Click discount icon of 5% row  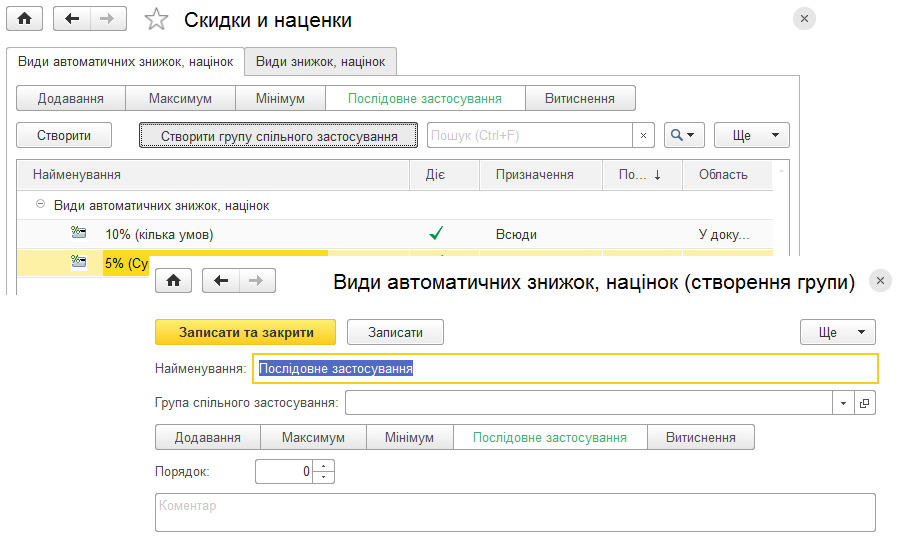79,262
